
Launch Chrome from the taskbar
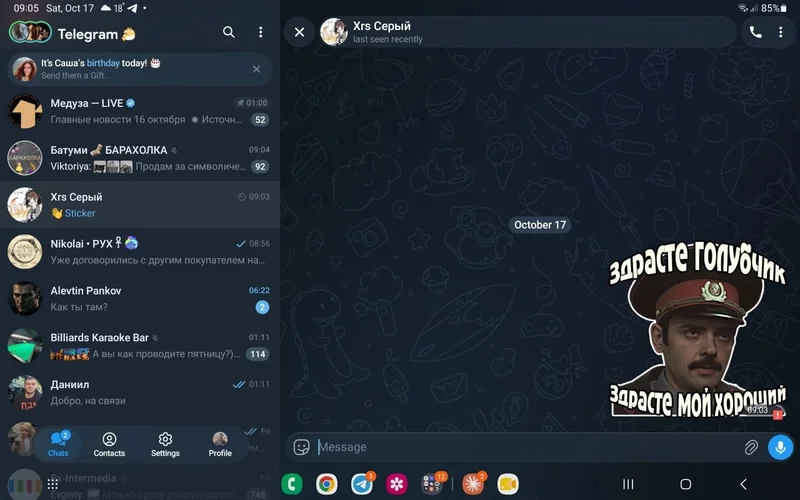[327, 484]
